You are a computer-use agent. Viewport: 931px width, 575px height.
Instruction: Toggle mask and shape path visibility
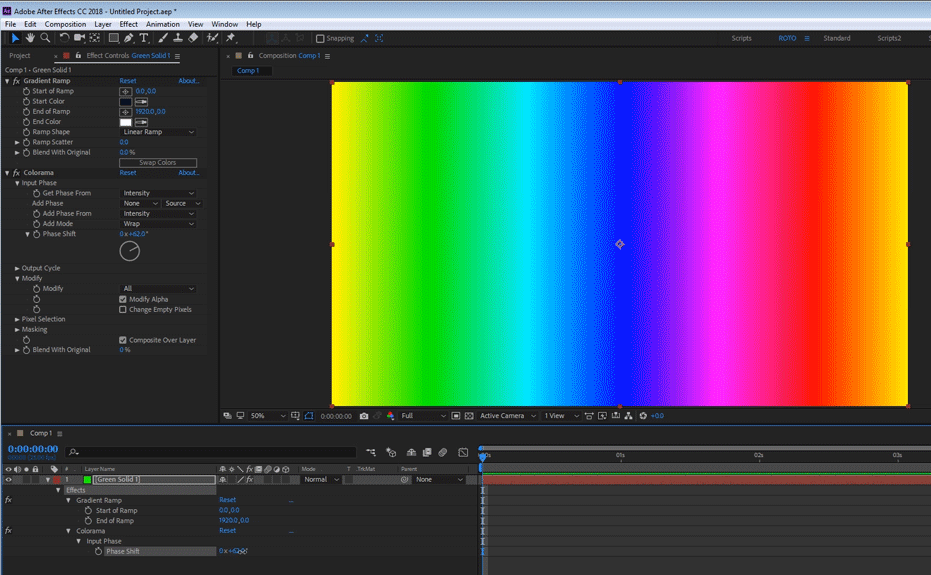(x=309, y=416)
